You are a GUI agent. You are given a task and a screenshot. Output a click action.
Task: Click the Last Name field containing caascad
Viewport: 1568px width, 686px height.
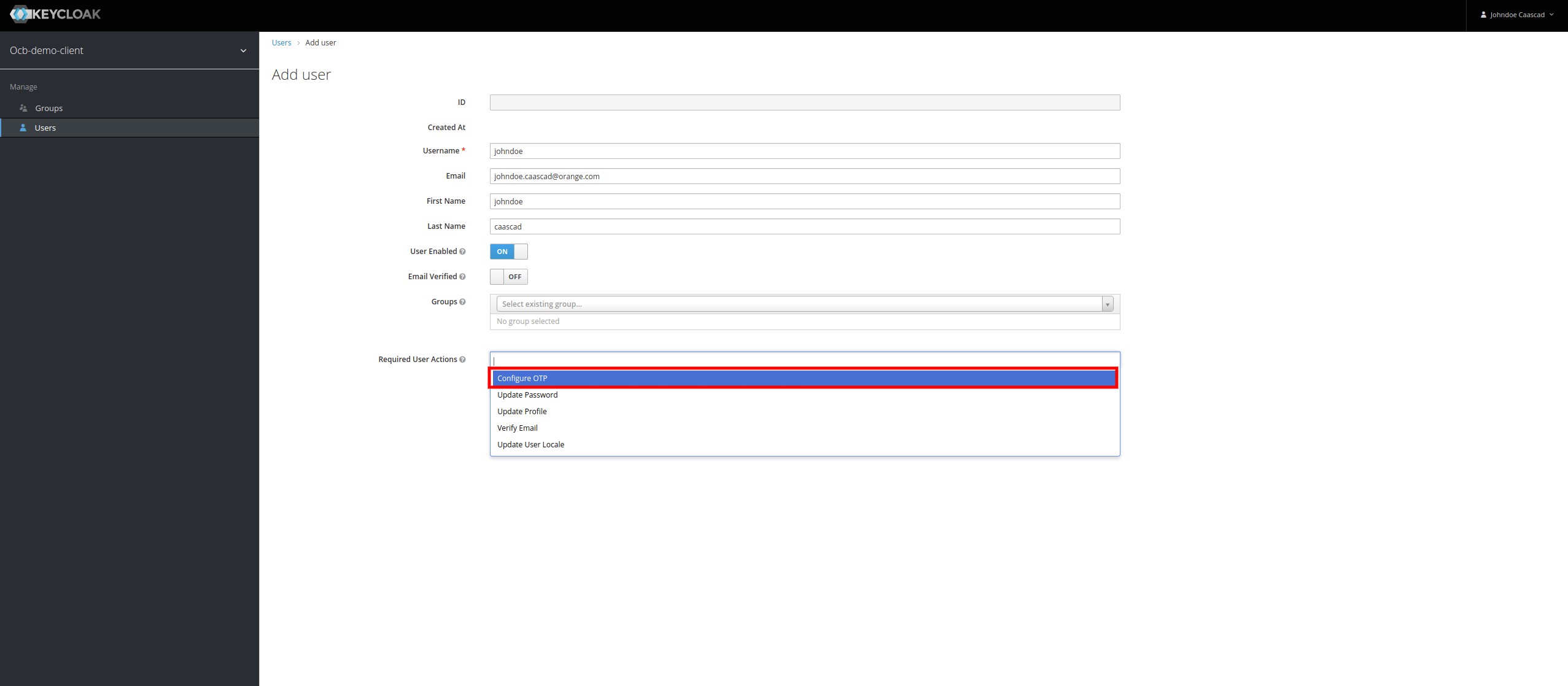pyautogui.click(x=805, y=226)
